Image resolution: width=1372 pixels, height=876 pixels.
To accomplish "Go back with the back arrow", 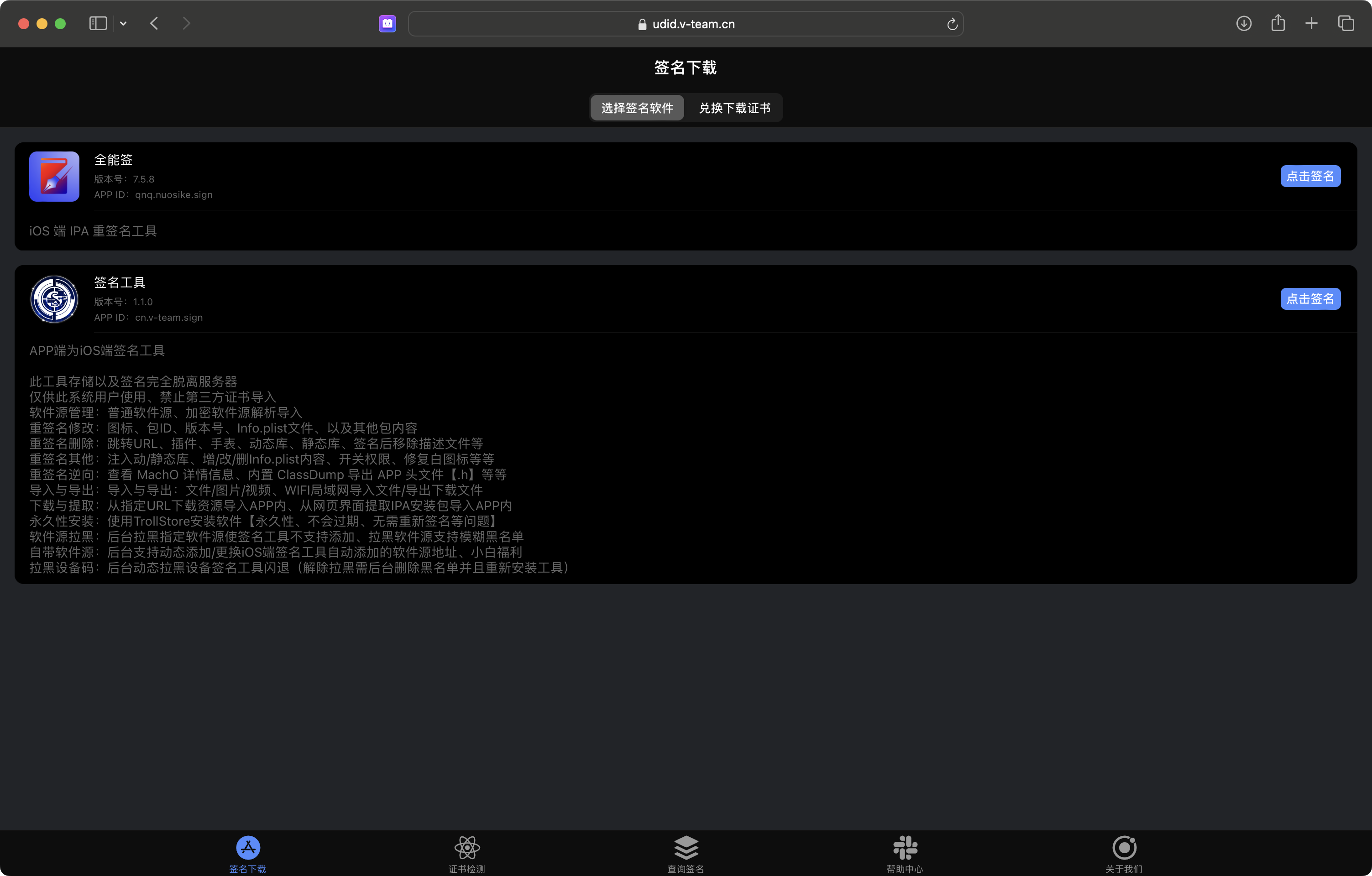I will (x=154, y=23).
